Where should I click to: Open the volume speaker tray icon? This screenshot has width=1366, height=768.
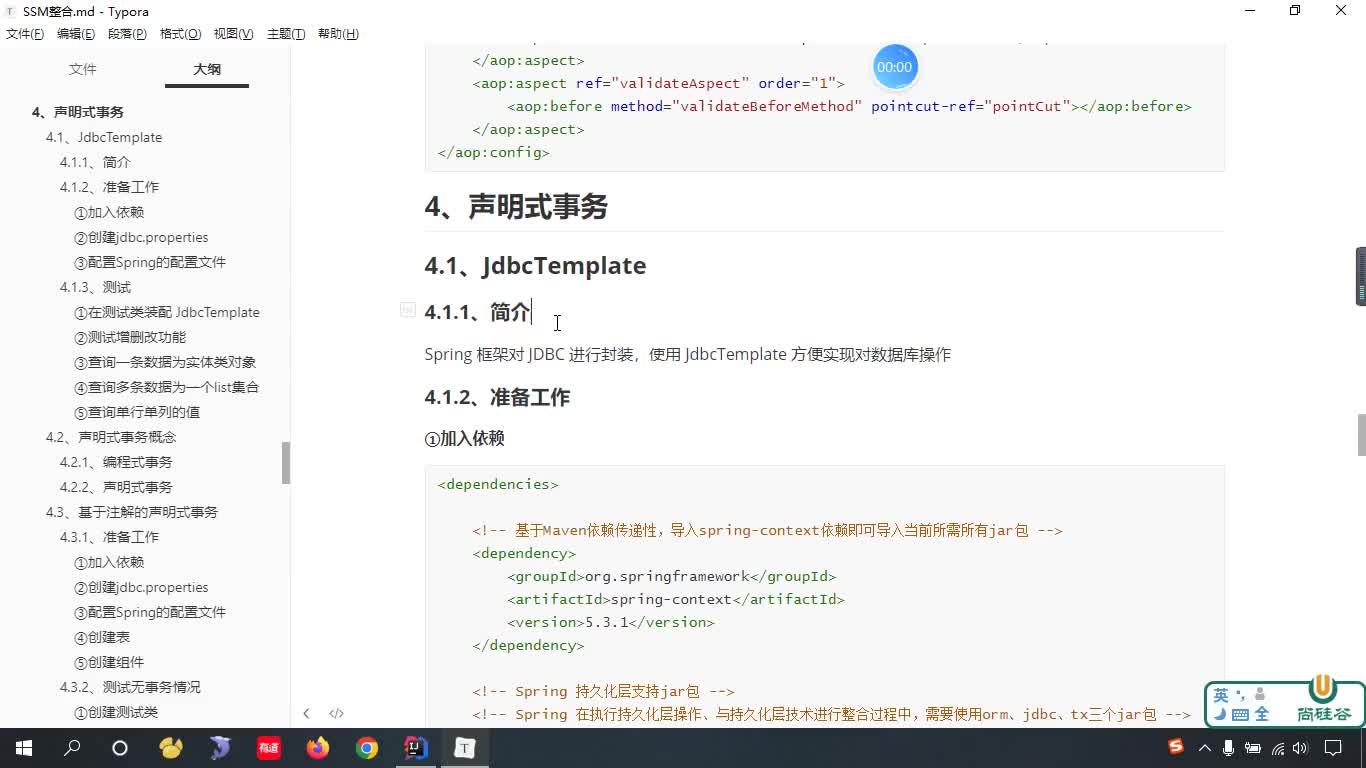(1300, 747)
